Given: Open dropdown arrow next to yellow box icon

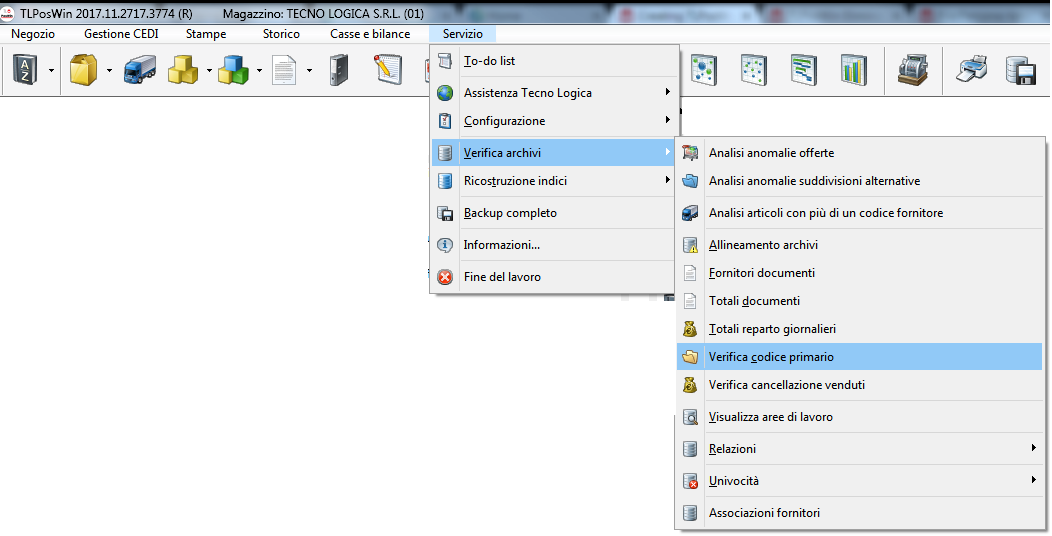Looking at the screenshot, I should (x=108, y=71).
